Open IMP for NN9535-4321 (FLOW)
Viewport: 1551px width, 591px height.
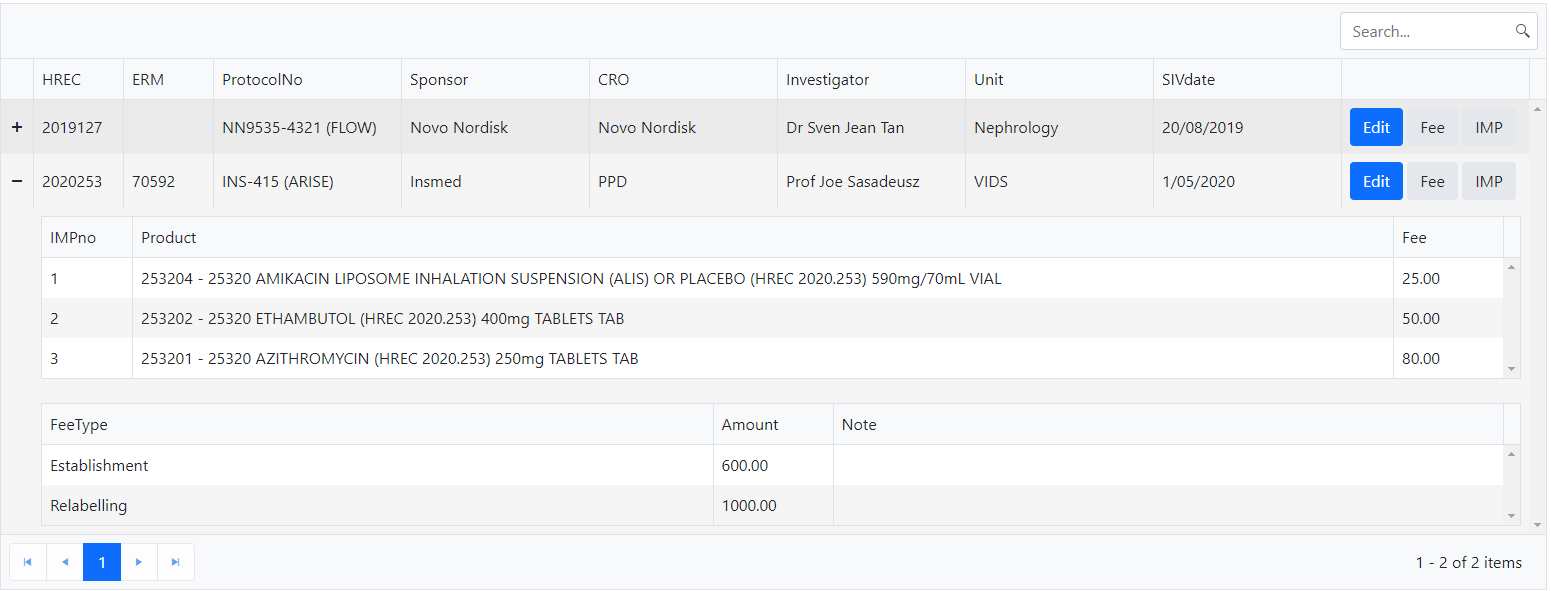[x=1488, y=127]
